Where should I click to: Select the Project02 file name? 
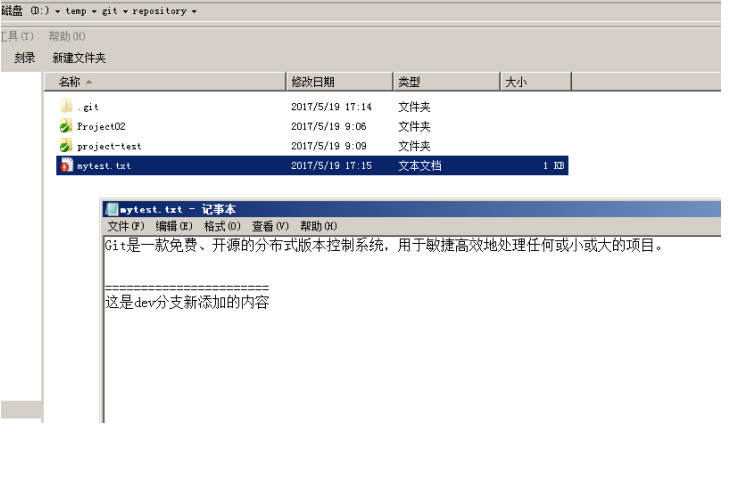(101, 126)
